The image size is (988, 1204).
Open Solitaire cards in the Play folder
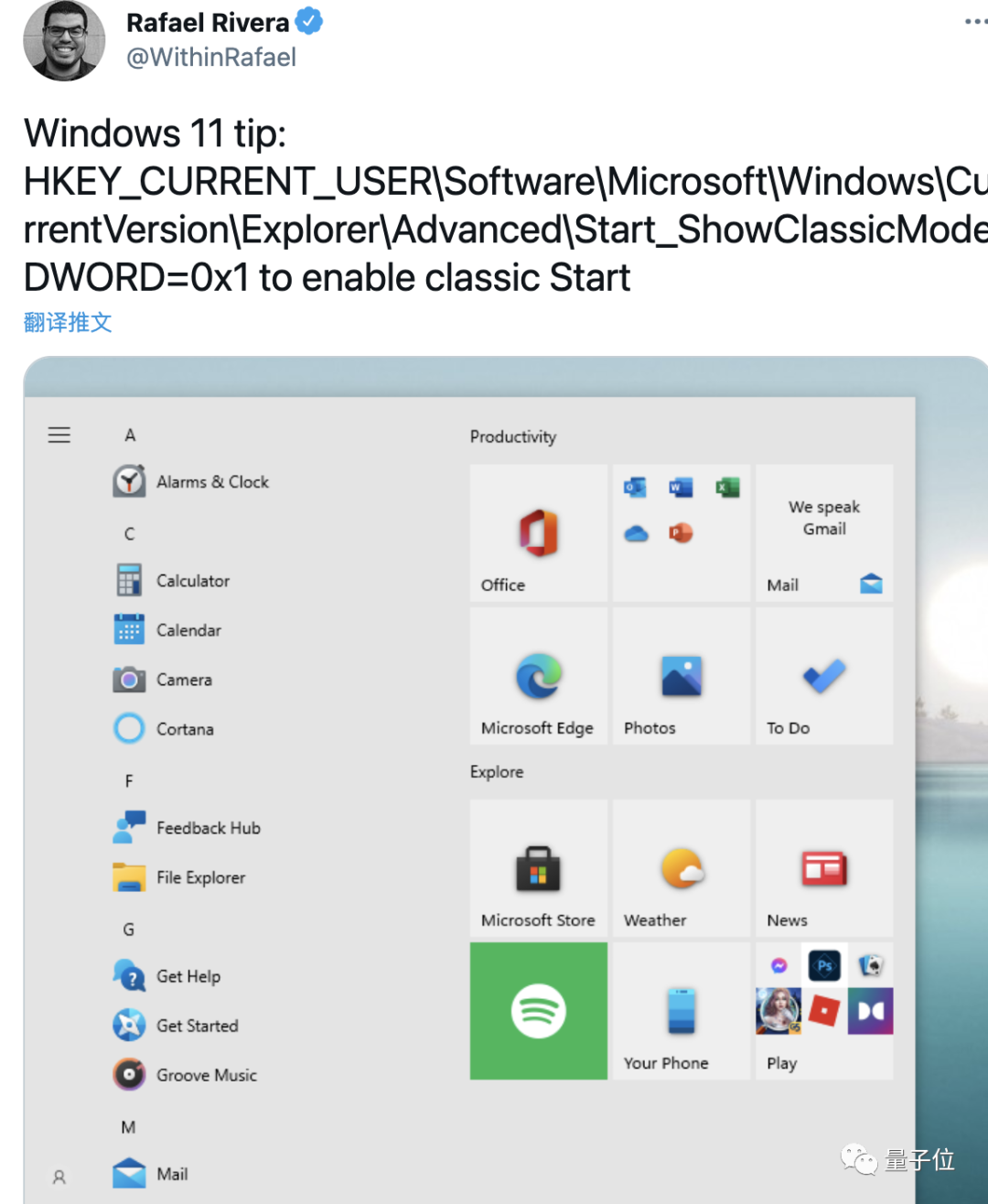pos(870,965)
